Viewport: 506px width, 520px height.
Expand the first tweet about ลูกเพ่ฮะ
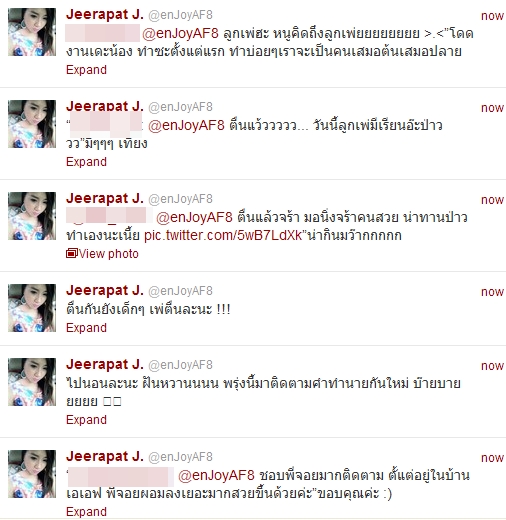(x=86, y=70)
